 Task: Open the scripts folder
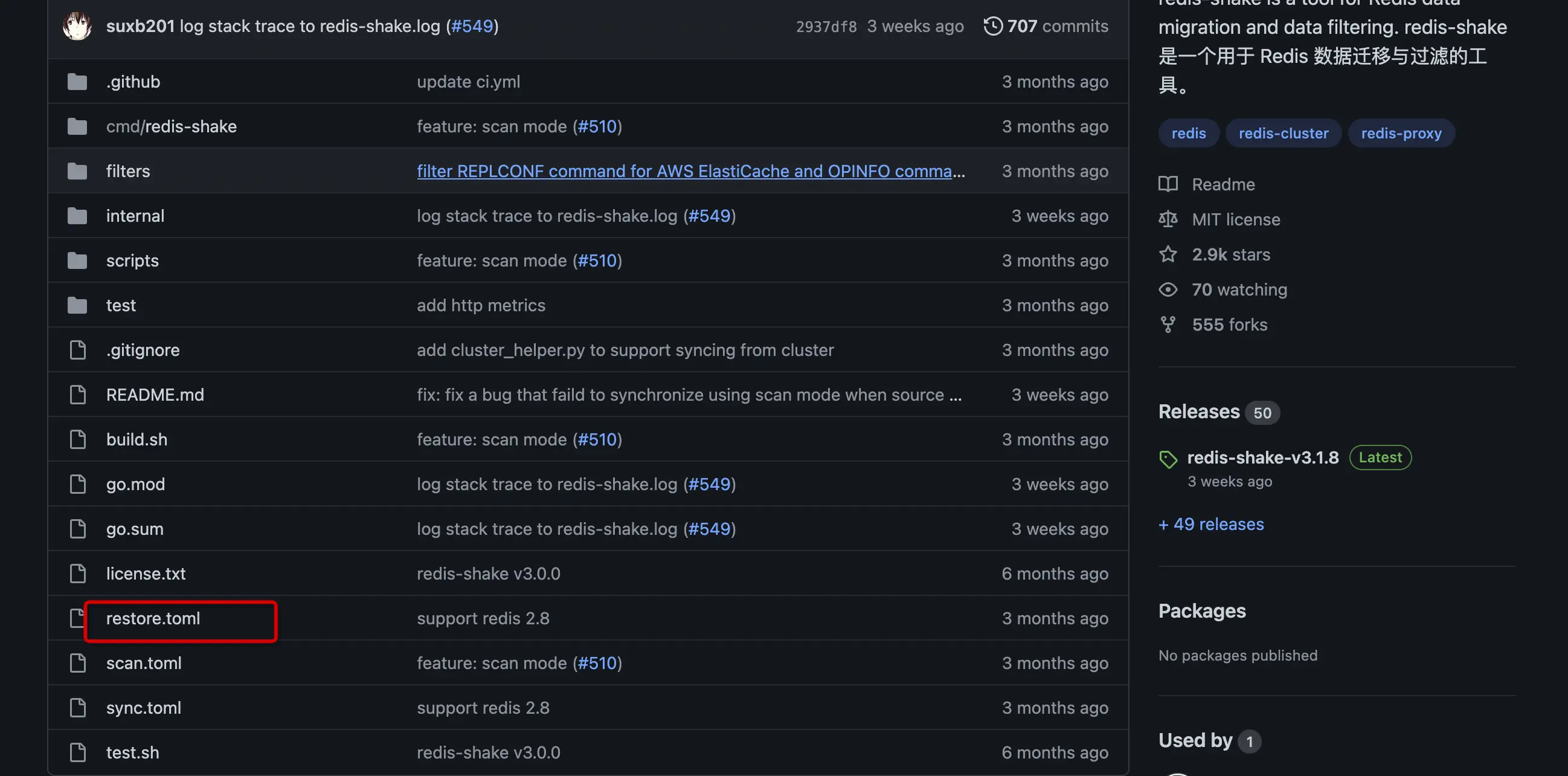click(132, 260)
